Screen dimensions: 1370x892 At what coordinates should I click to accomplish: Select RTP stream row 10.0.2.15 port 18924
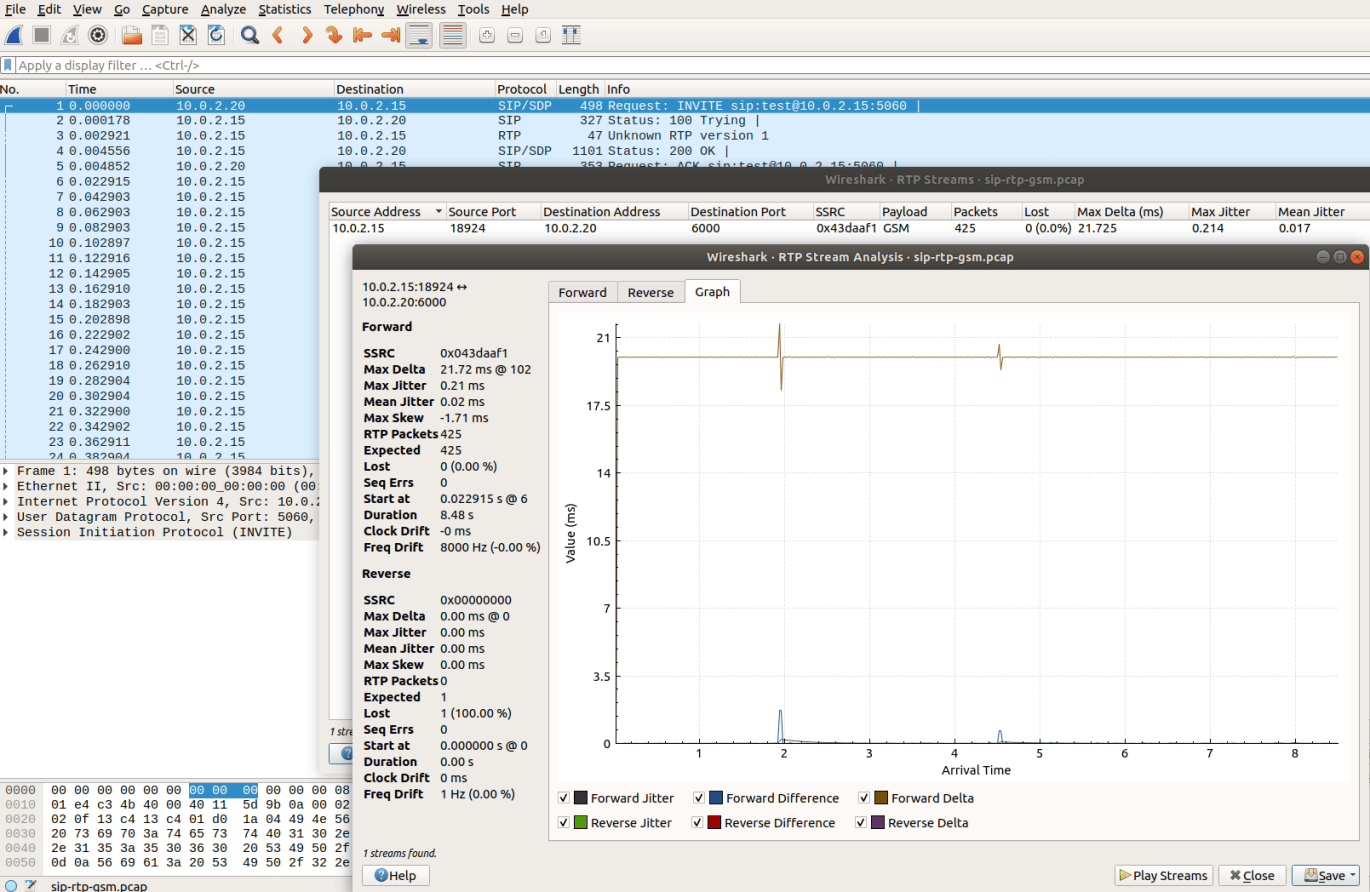849,228
